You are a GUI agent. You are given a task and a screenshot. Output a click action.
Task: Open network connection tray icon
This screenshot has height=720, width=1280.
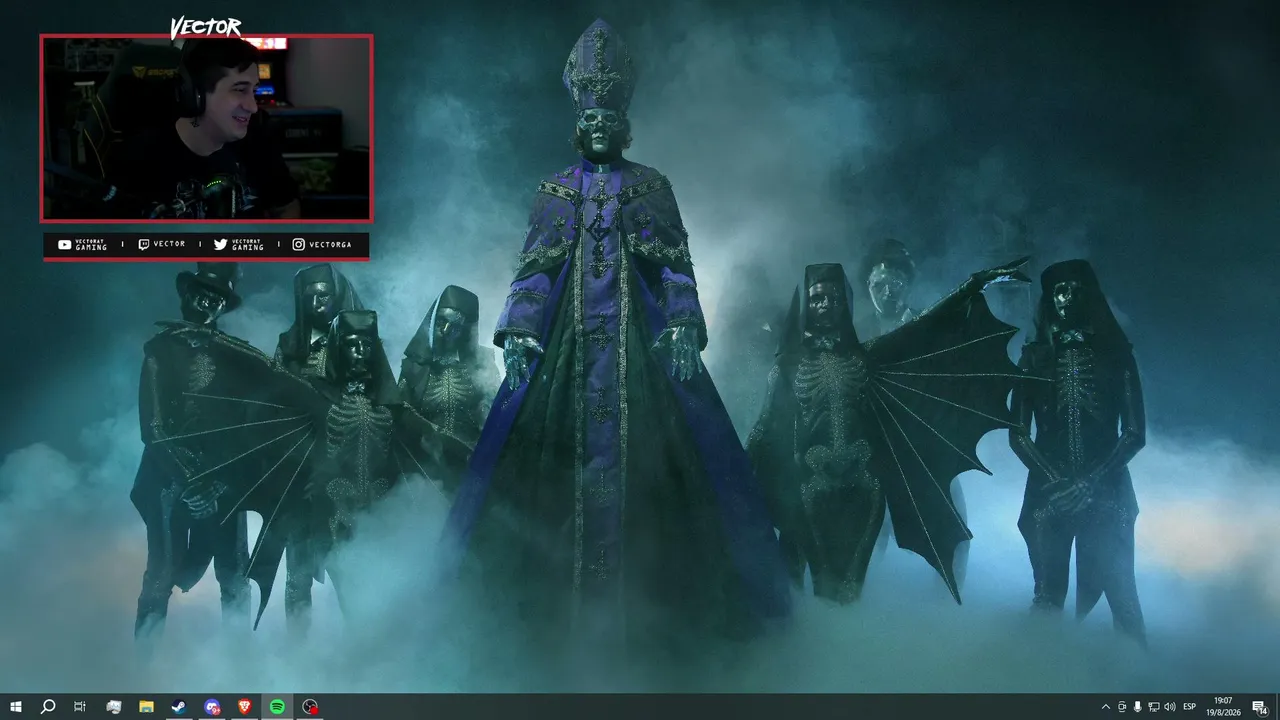[x=1154, y=706]
